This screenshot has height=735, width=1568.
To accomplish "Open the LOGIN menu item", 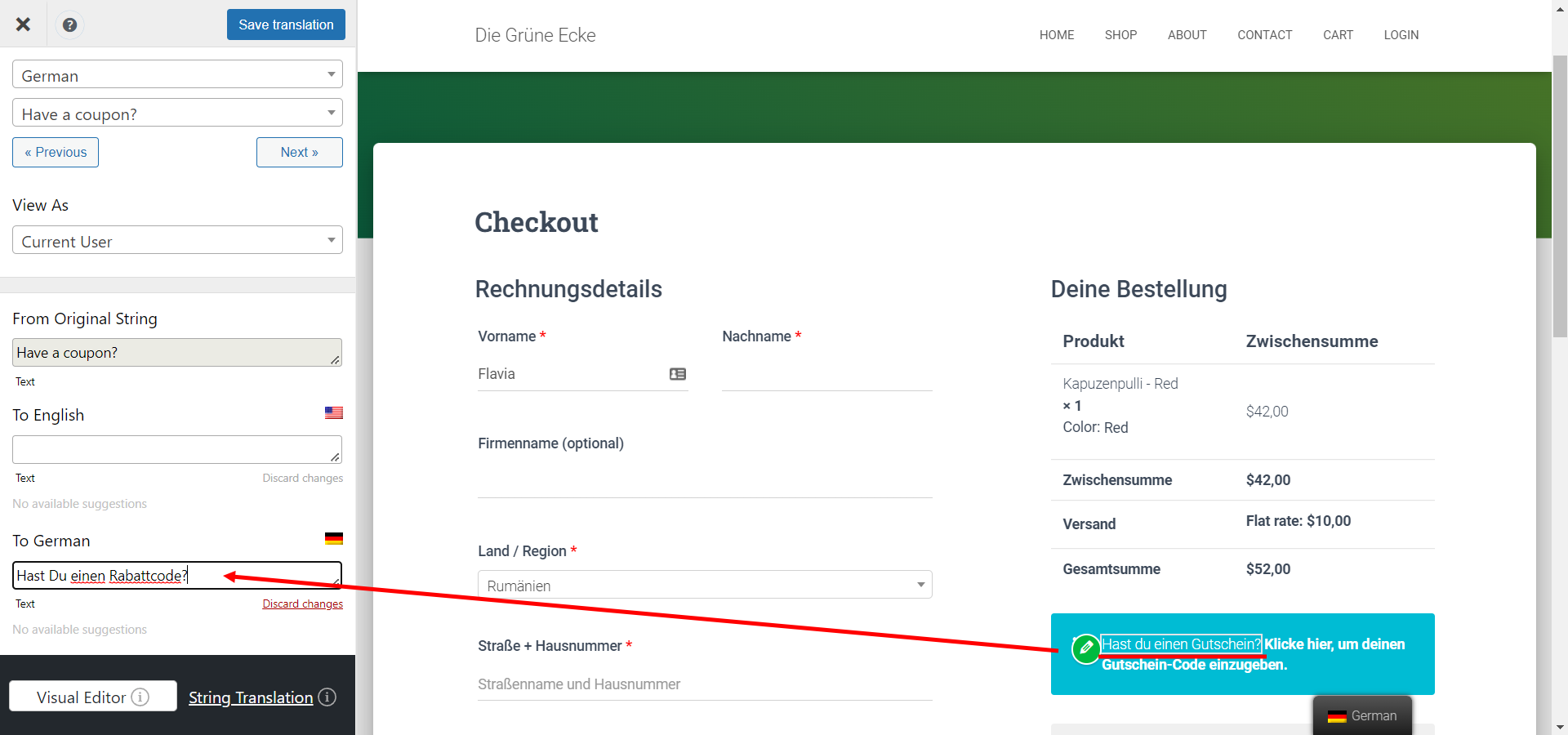I will click(1401, 35).
